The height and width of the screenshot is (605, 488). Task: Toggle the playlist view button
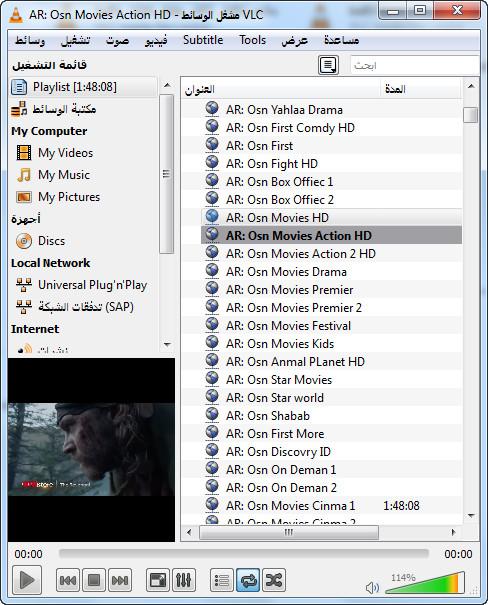pos(222,580)
